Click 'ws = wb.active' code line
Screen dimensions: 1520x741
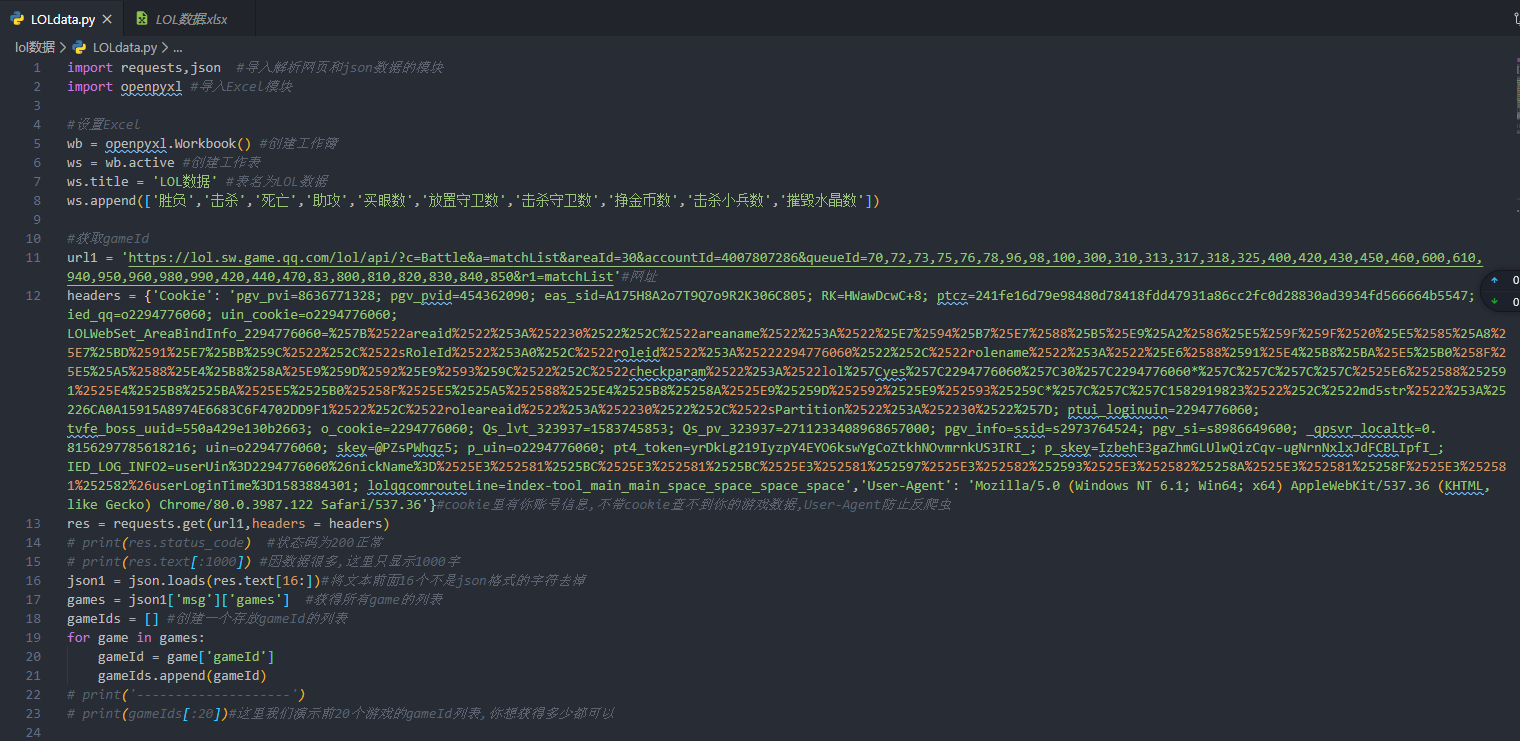coord(121,163)
